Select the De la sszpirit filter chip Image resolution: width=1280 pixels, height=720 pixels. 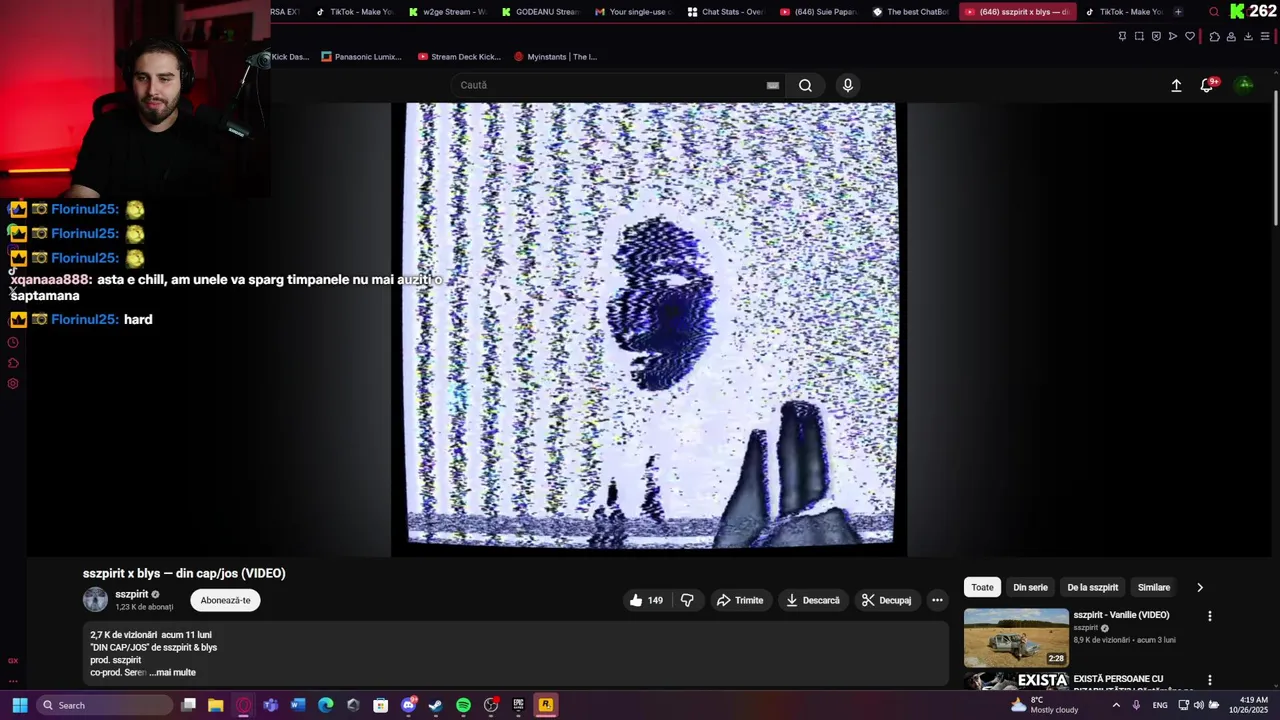point(1092,587)
